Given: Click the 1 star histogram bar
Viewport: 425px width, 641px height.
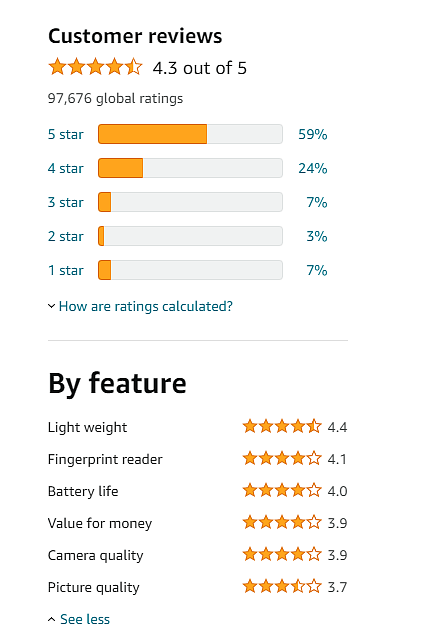Looking at the screenshot, I should click(190, 270).
